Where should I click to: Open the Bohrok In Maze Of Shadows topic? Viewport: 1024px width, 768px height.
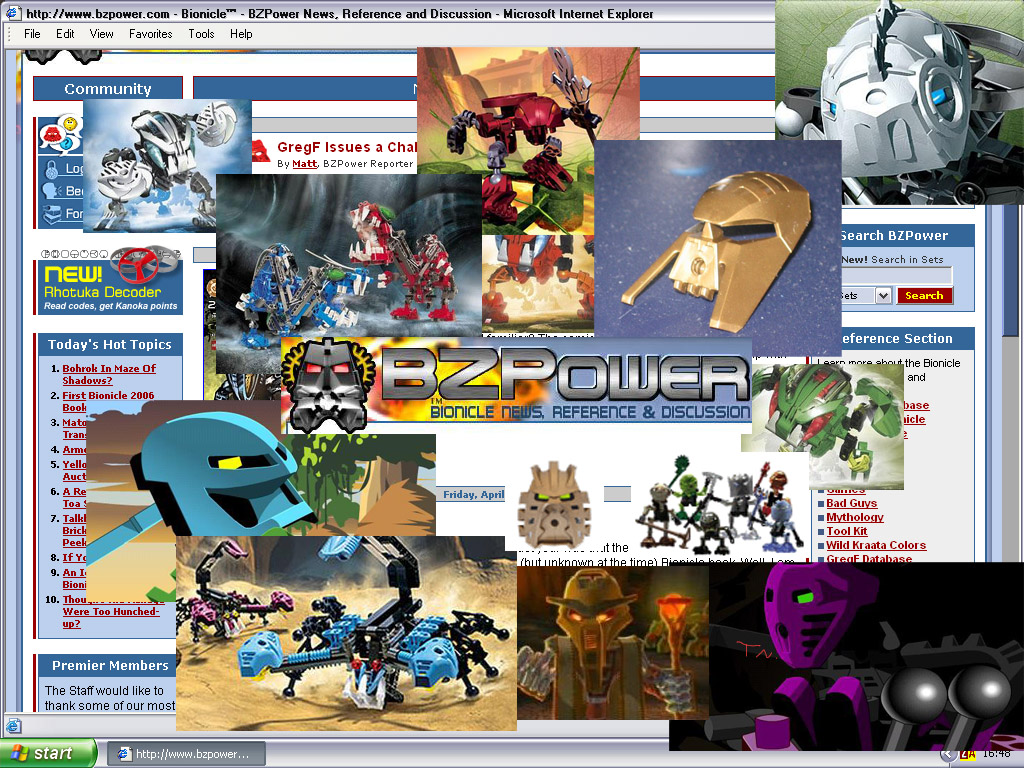coord(109,374)
